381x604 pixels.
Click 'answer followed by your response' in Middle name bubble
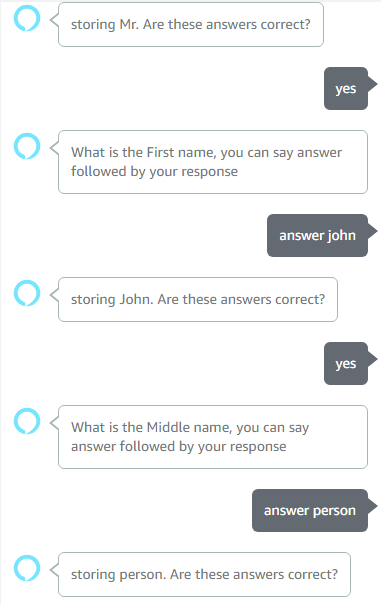pos(178,447)
